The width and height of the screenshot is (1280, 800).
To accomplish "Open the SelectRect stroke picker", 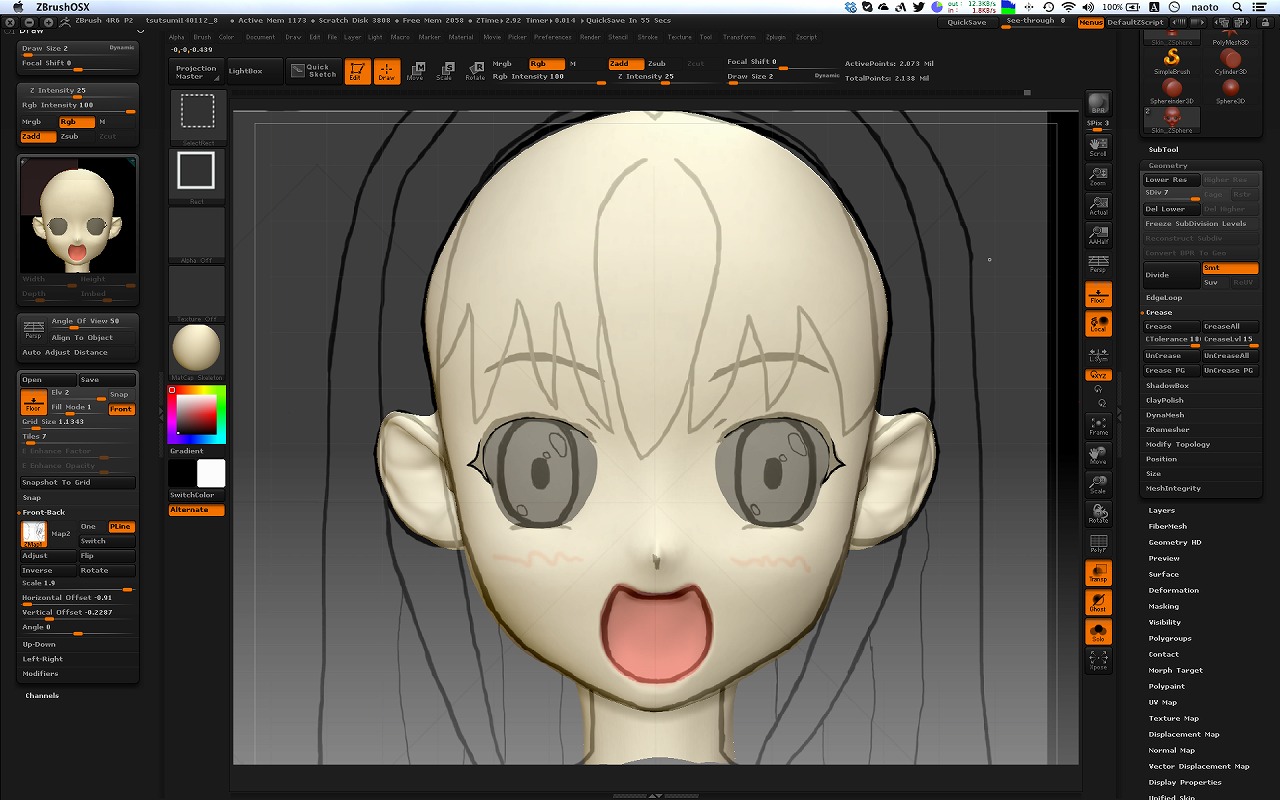I will coord(197,117).
